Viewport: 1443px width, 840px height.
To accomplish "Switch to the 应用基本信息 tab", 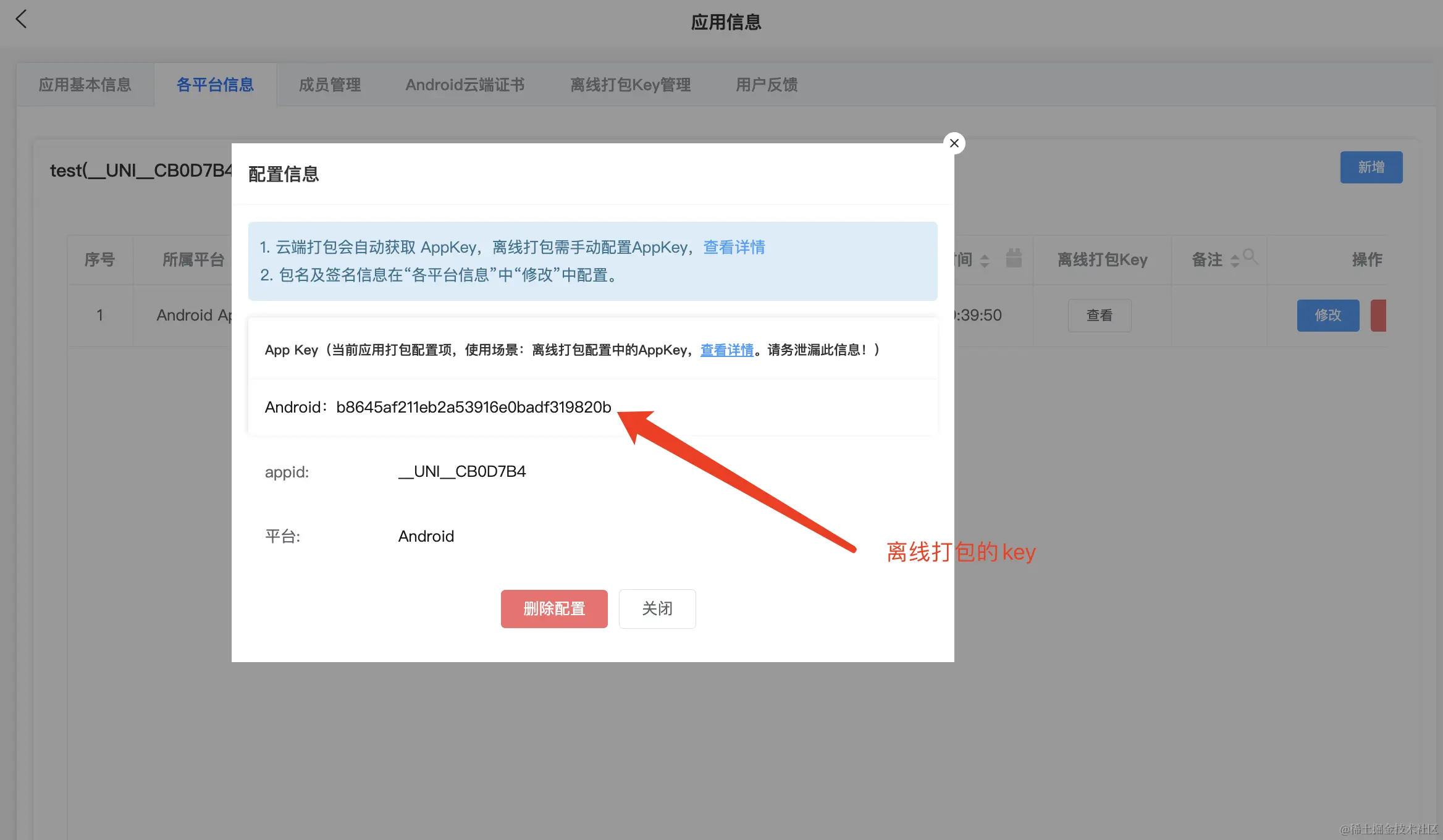I will tap(85, 85).
